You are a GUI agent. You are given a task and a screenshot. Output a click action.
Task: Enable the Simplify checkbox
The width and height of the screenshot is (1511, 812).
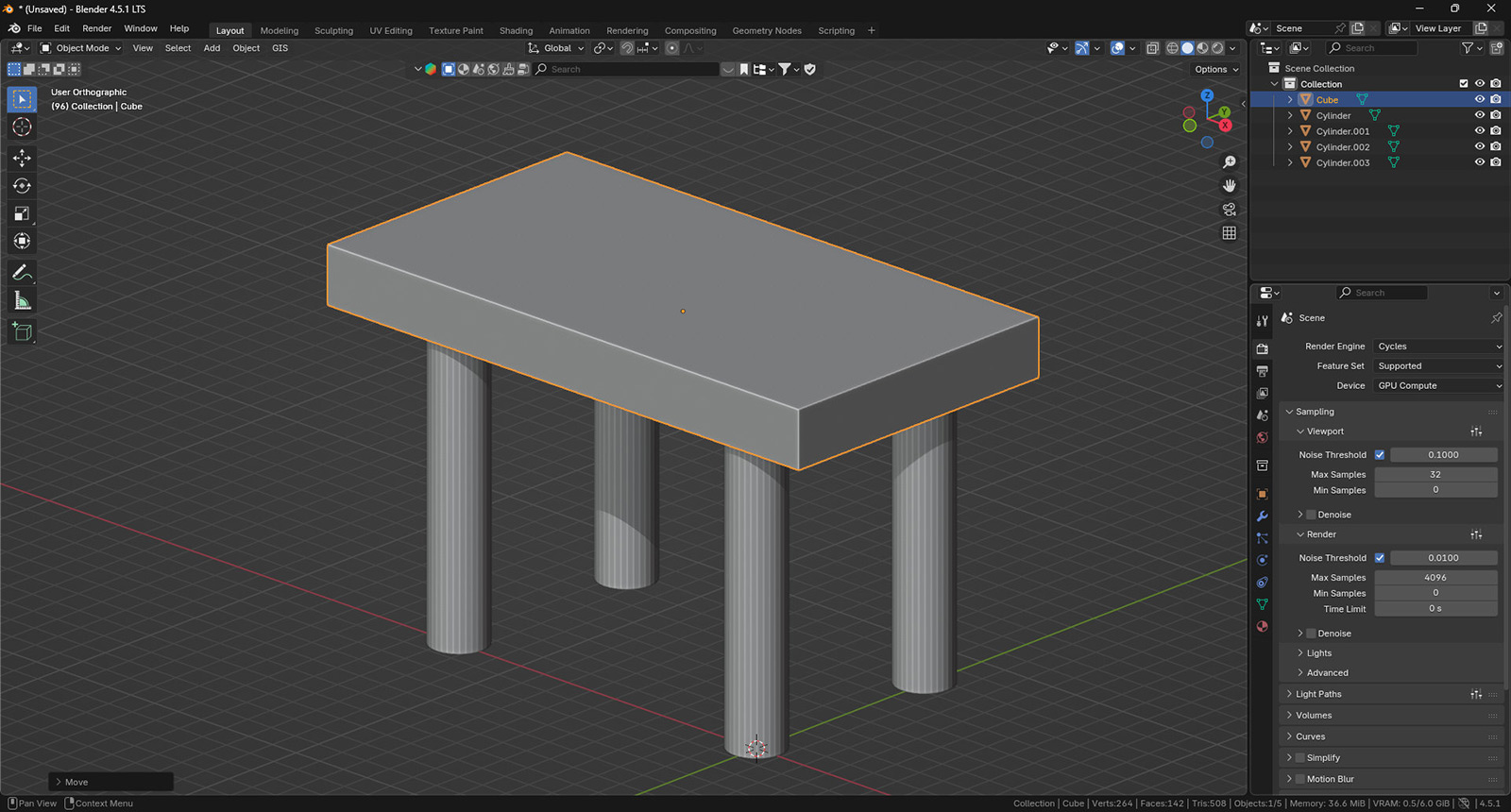1299,758
